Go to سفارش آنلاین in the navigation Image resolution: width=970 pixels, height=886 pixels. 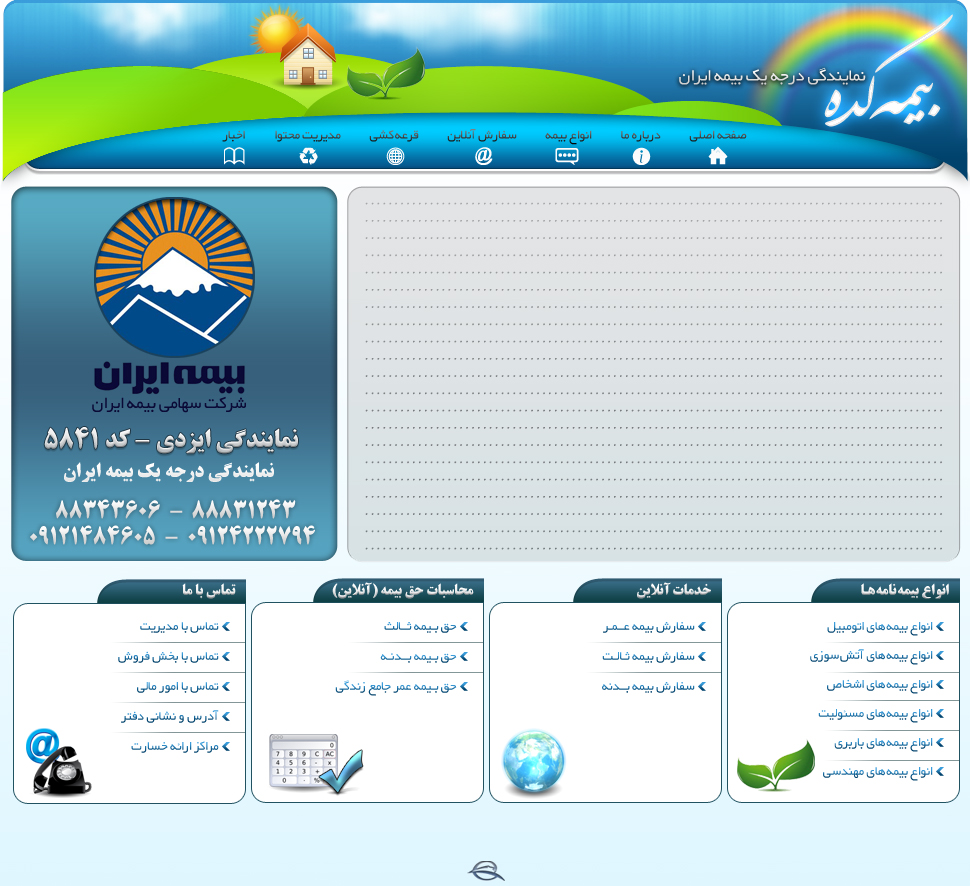point(482,135)
